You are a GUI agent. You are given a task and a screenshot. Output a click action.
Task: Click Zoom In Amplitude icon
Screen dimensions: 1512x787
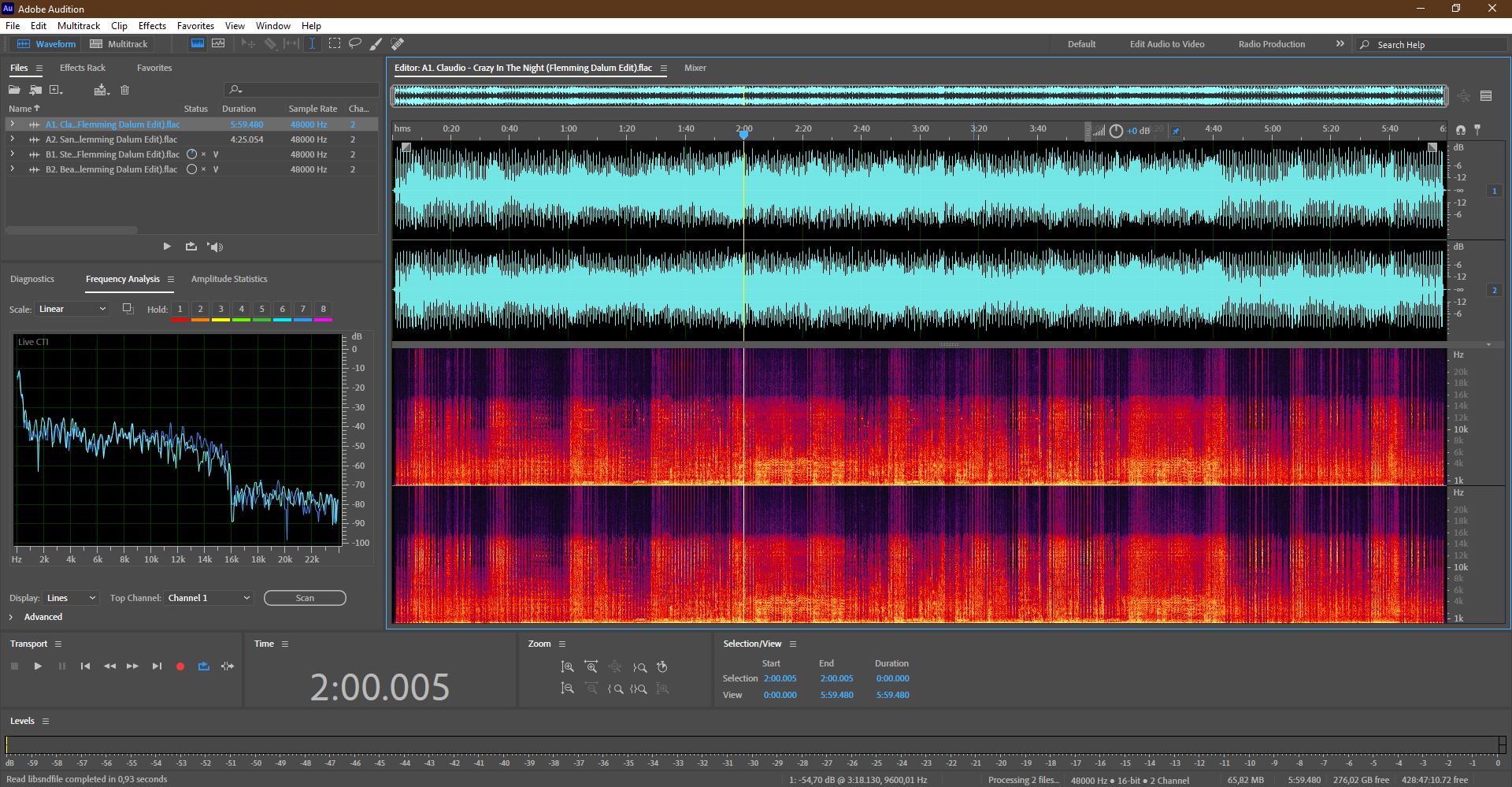[567, 667]
